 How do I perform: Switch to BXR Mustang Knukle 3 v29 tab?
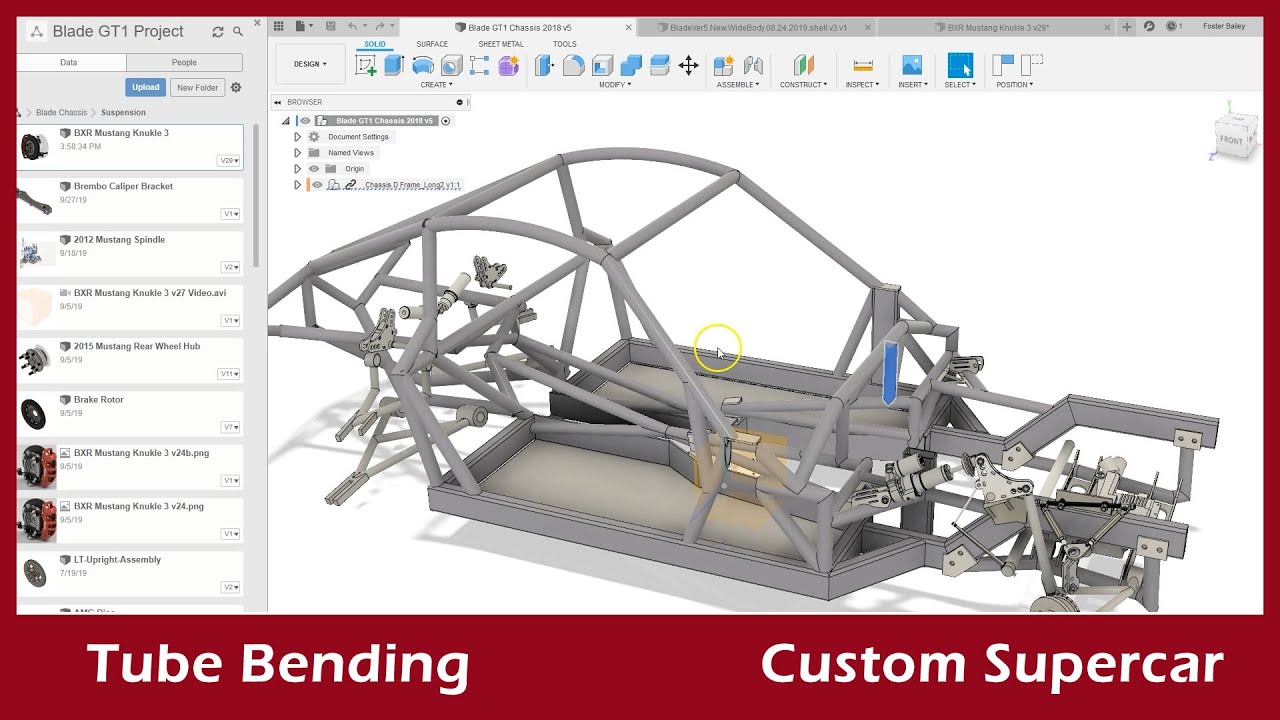pyautogui.click(x=996, y=27)
